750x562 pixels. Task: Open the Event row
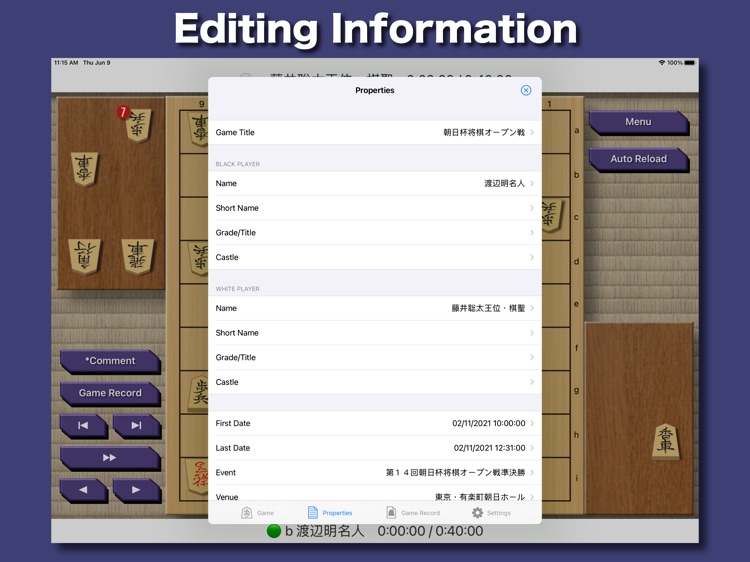(375, 473)
